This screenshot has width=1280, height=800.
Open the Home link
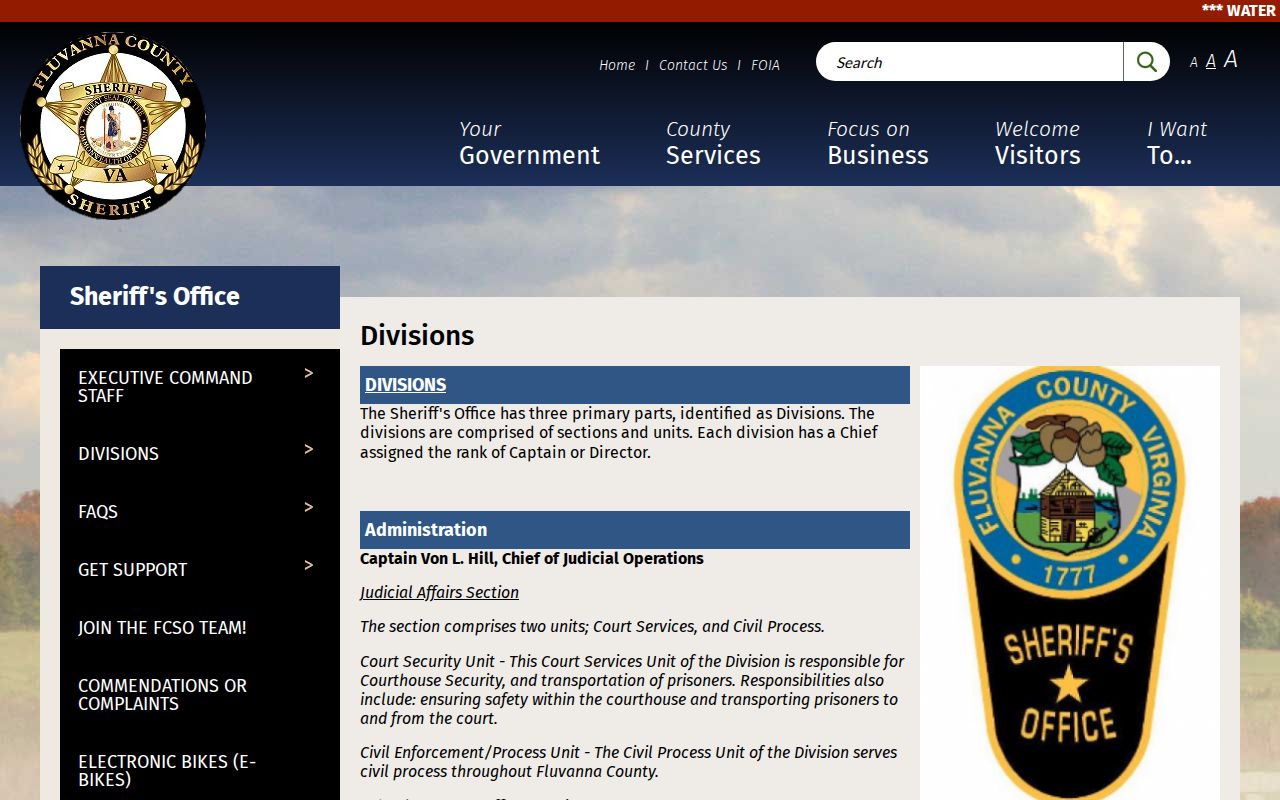[x=617, y=65]
